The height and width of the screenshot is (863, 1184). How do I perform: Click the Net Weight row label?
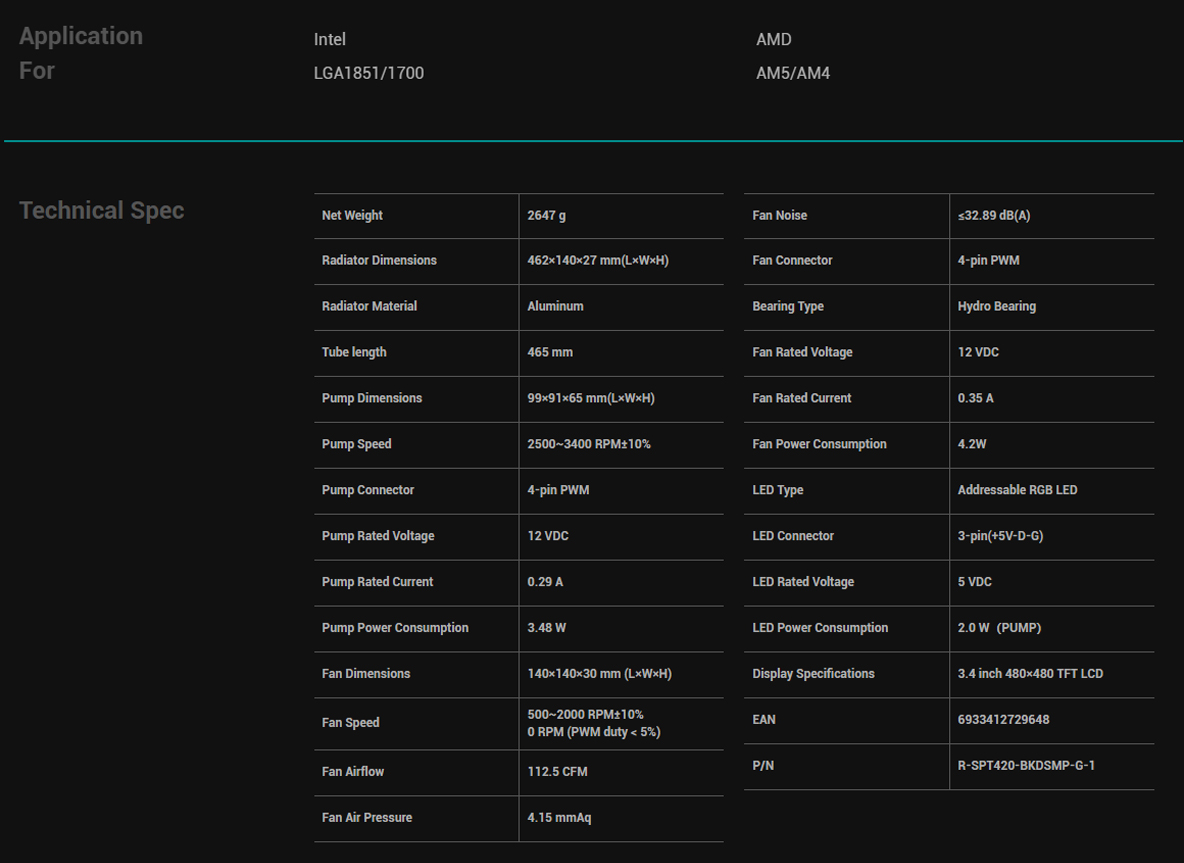click(352, 215)
